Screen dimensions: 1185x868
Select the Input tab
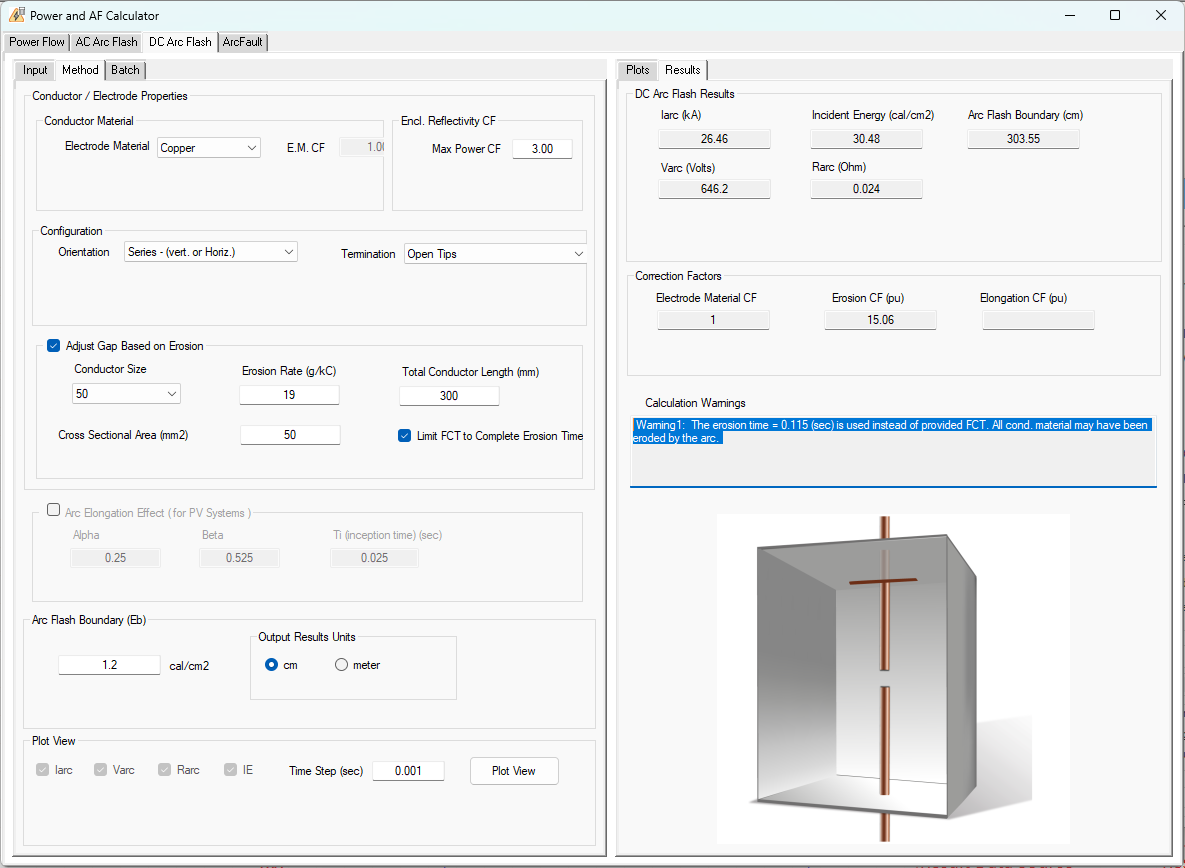pos(34,70)
